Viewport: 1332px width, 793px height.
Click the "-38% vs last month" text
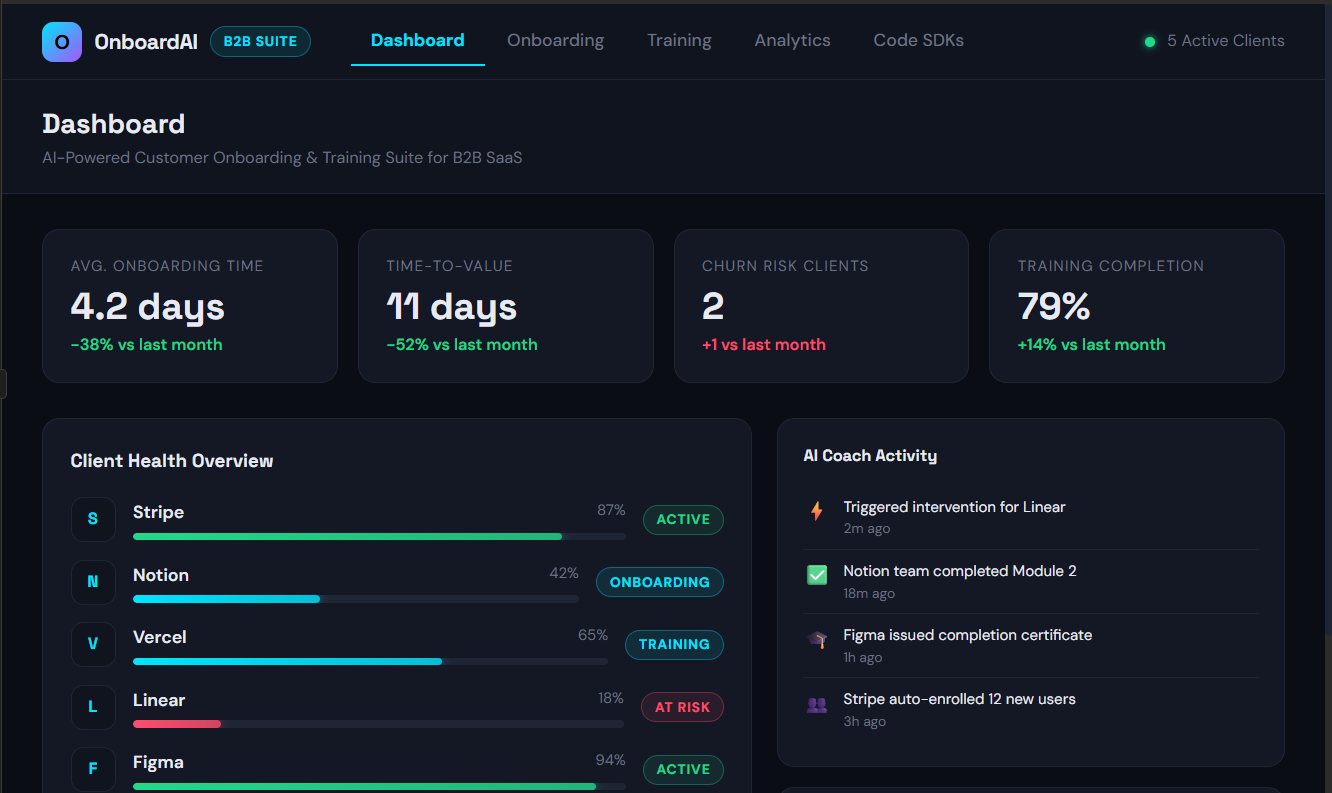point(147,345)
